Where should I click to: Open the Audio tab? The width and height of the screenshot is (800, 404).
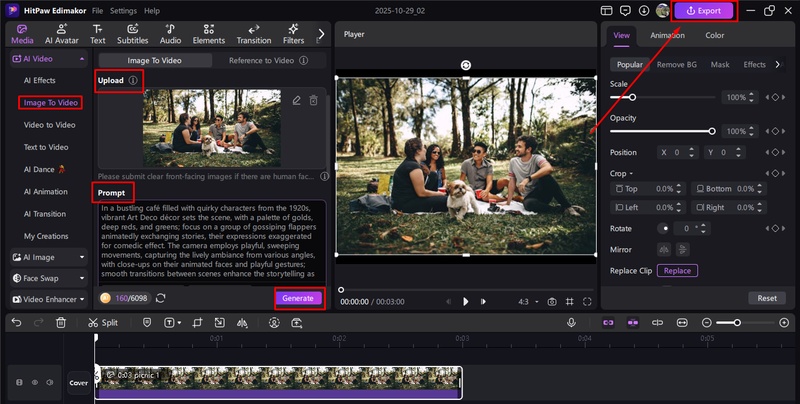click(x=170, y=34)
